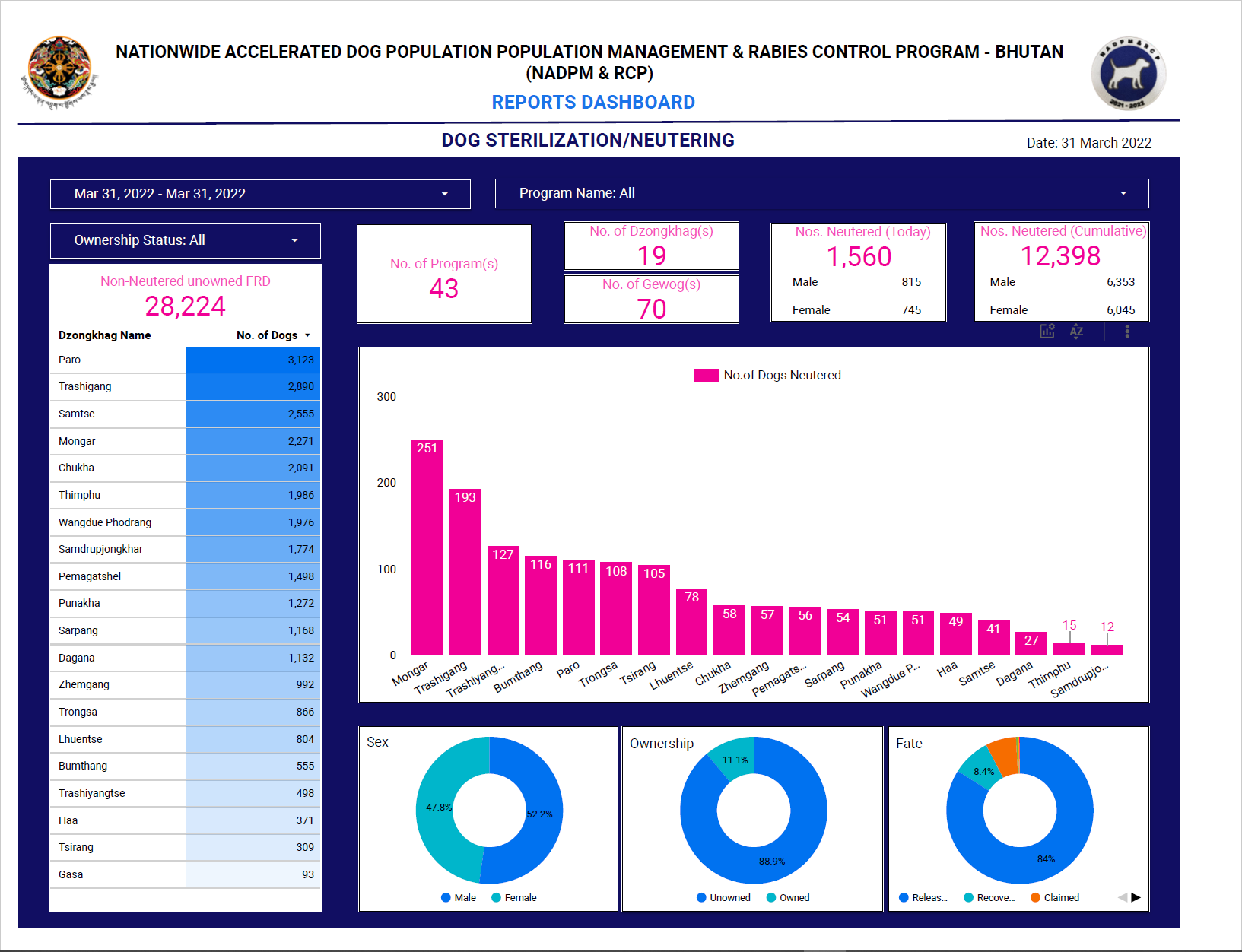Click the Sarpang table row
The image size is (1242, 952).
pyautogui.click(x=185, y=630)
